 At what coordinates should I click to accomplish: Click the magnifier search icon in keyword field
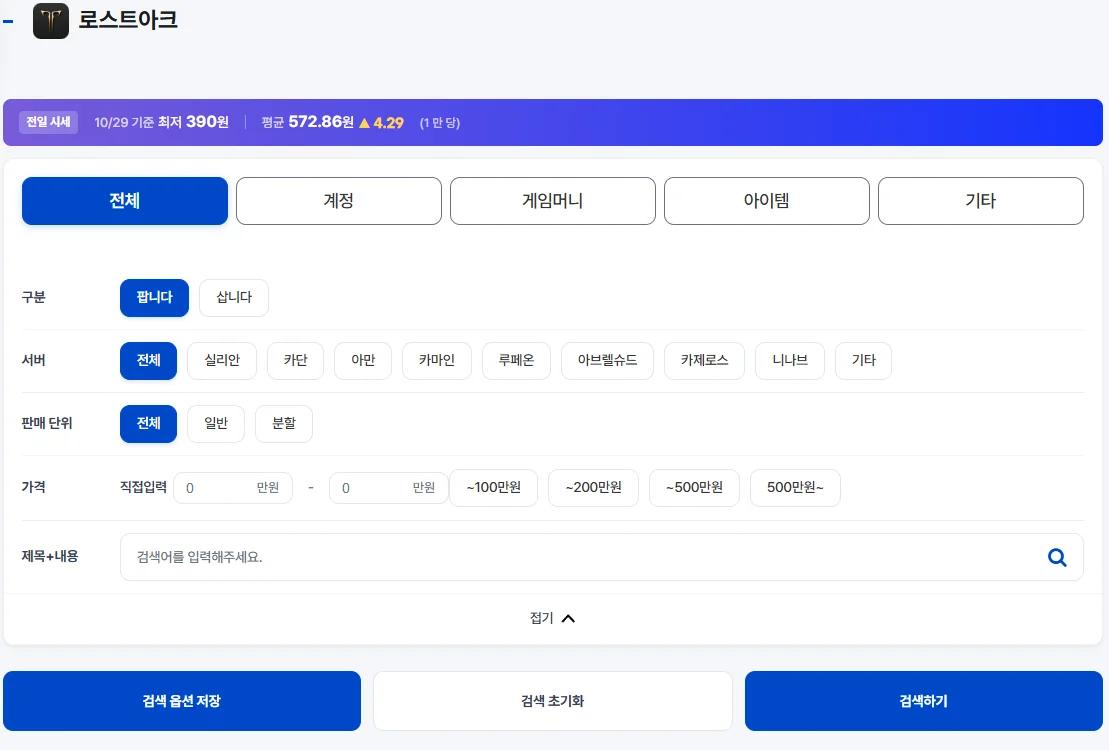pos(1057,558)
